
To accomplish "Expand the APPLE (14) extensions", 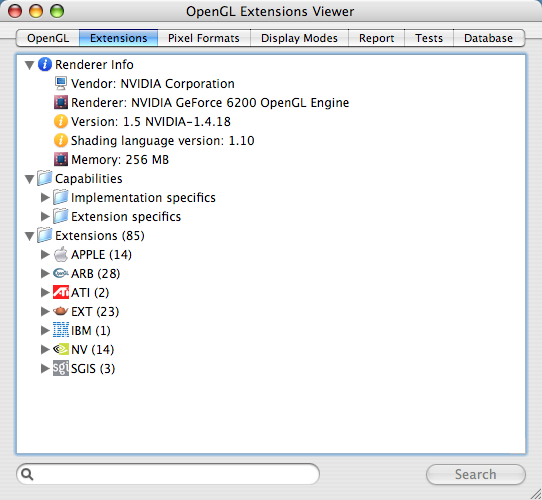I will 45,254.
